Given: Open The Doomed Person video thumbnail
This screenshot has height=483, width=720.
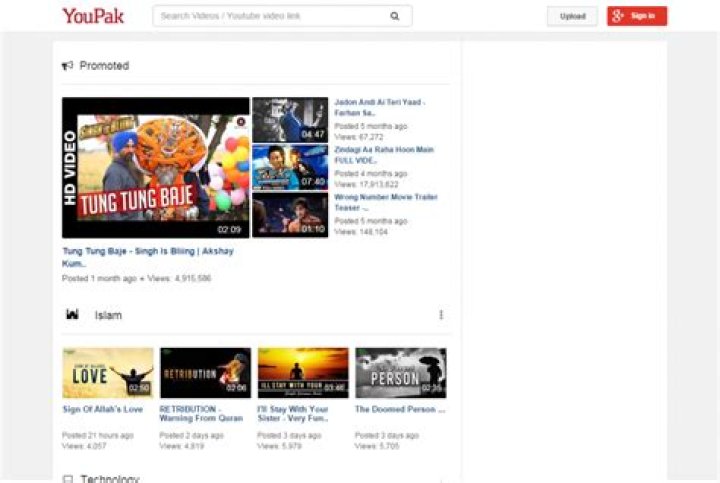Looking at the screenshot, I should (x=401, y=373).
